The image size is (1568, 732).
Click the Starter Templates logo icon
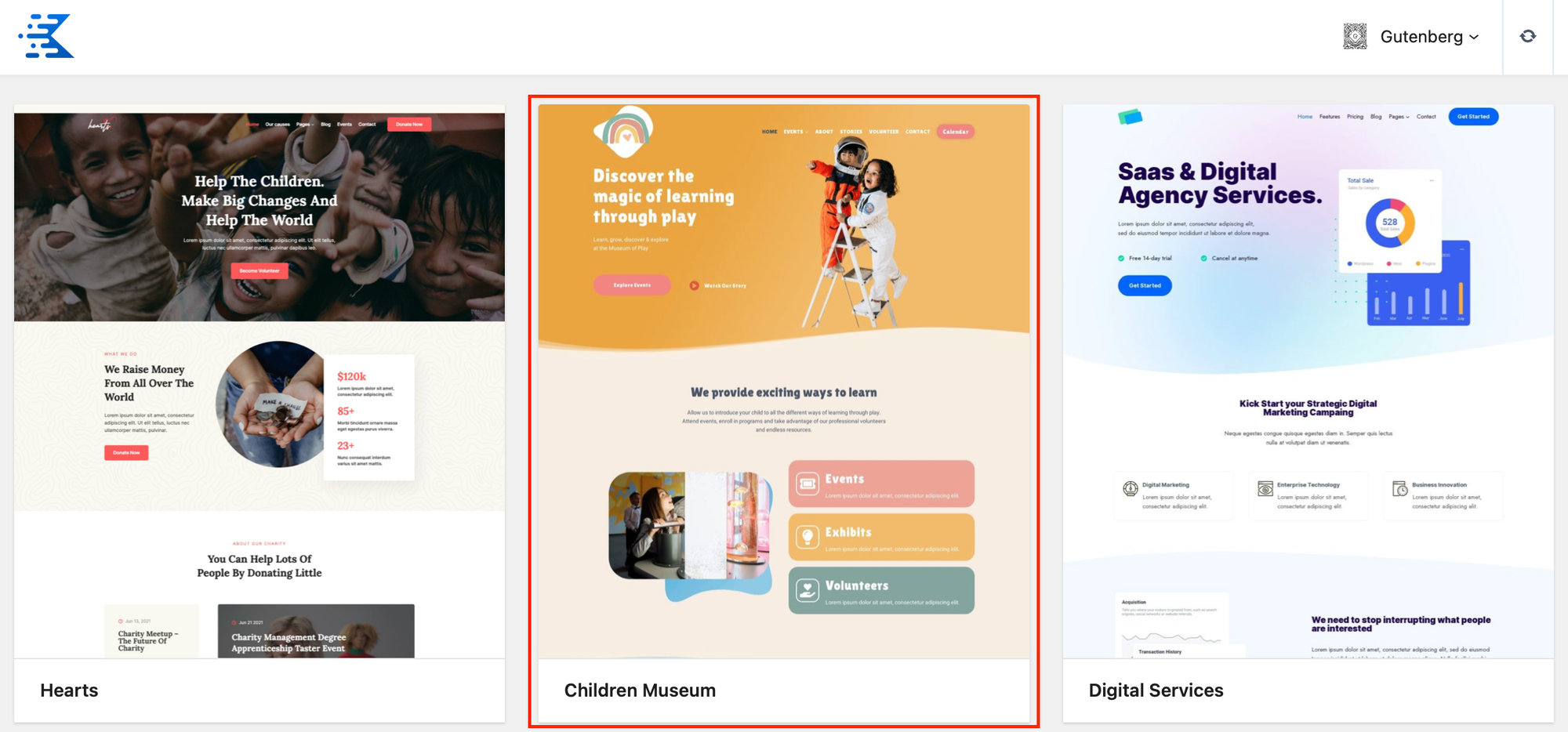pyautogui.click(x=46, y=36)
